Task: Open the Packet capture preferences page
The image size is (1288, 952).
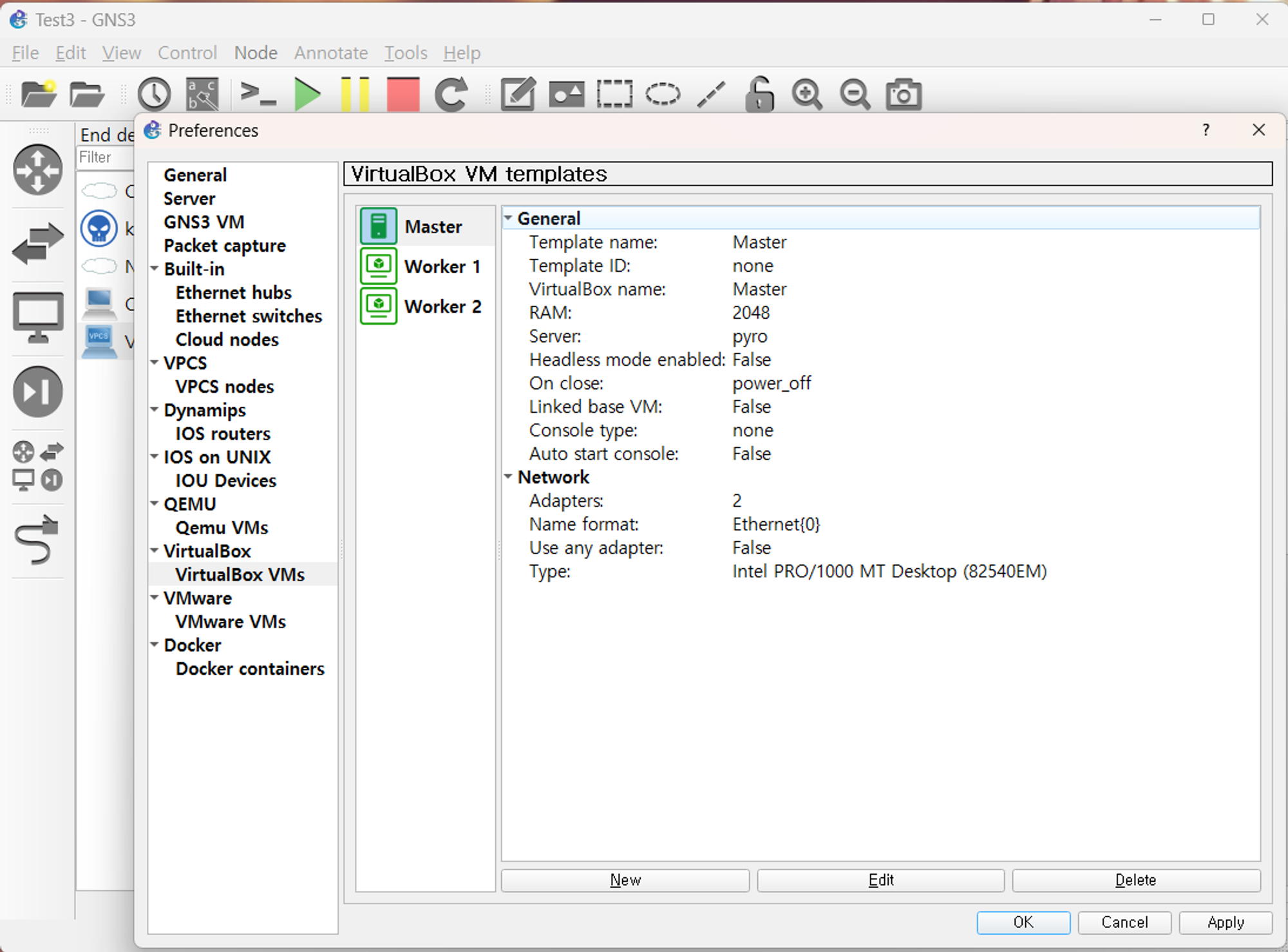Action: tap(225, 246)
